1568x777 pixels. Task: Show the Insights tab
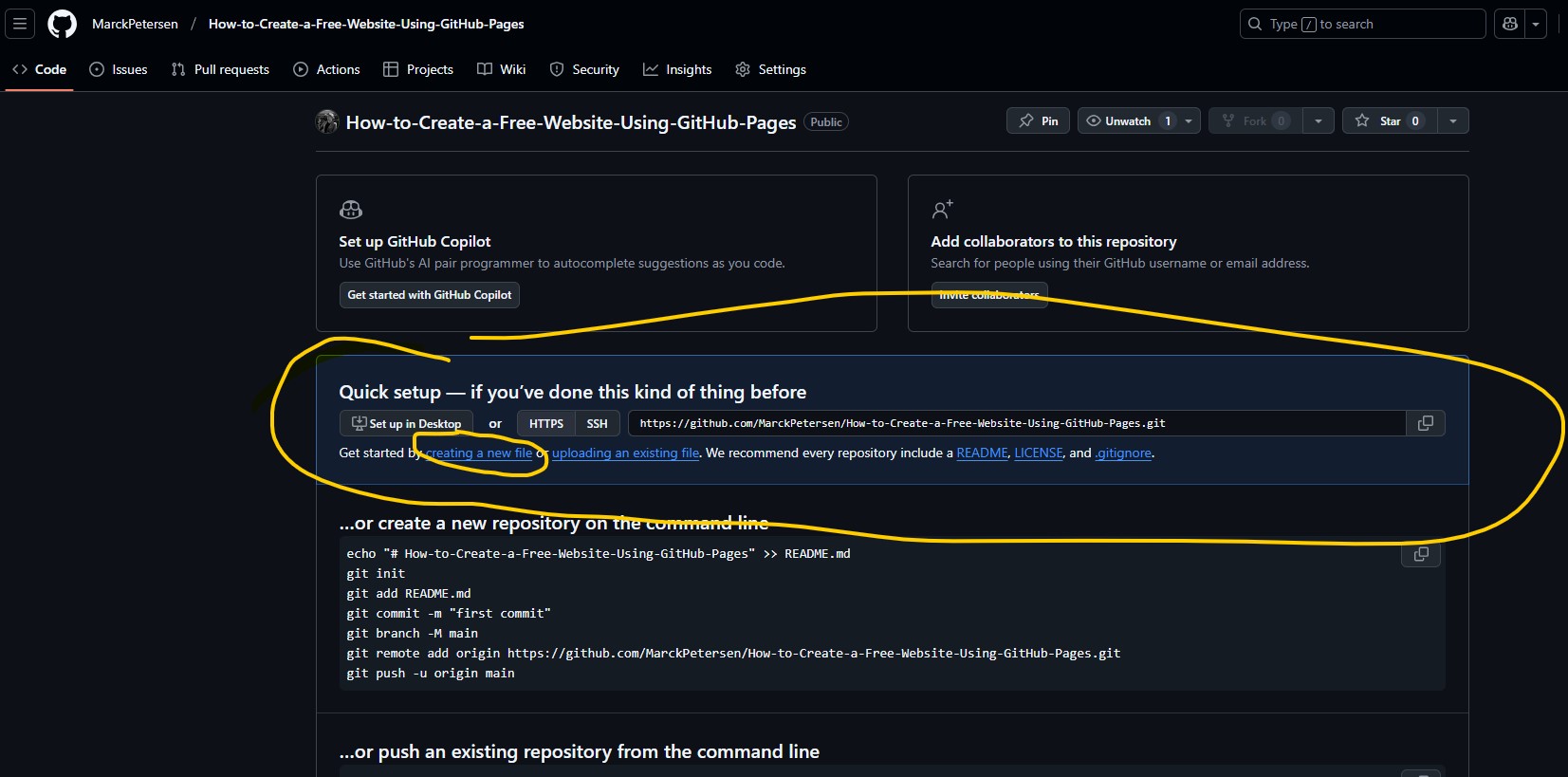pos(677,69)
